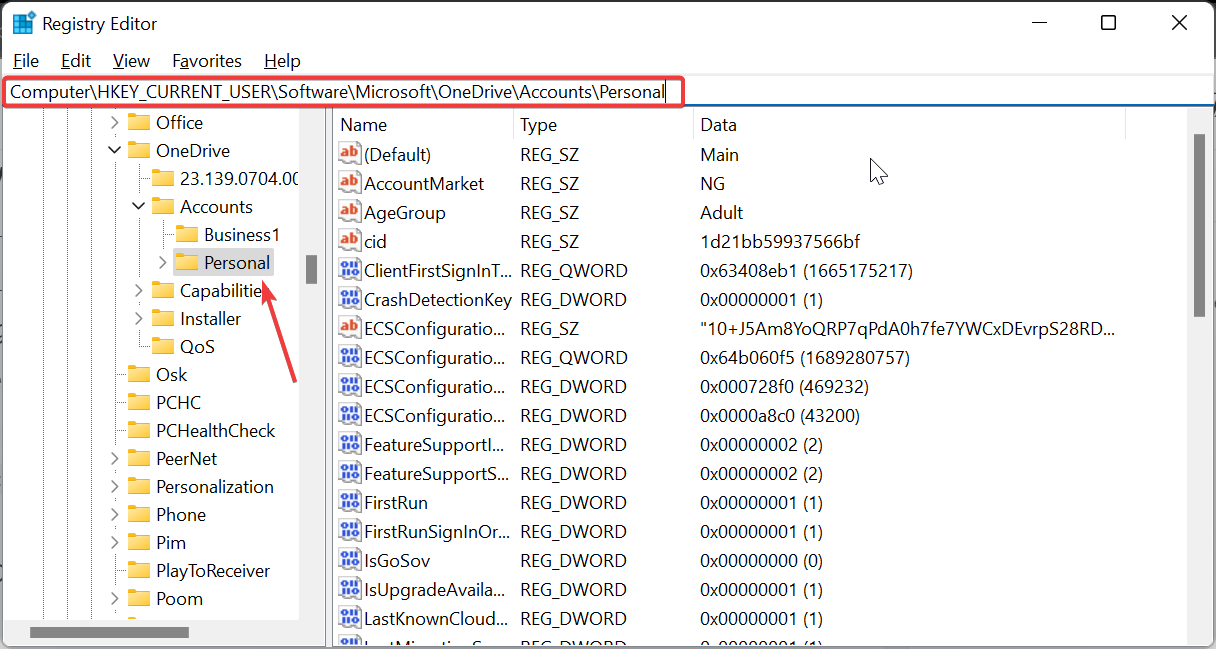Screen dimensions: 1216x649
Task: Click the data value '1d21bb59937566bf'
Action: 780,241
